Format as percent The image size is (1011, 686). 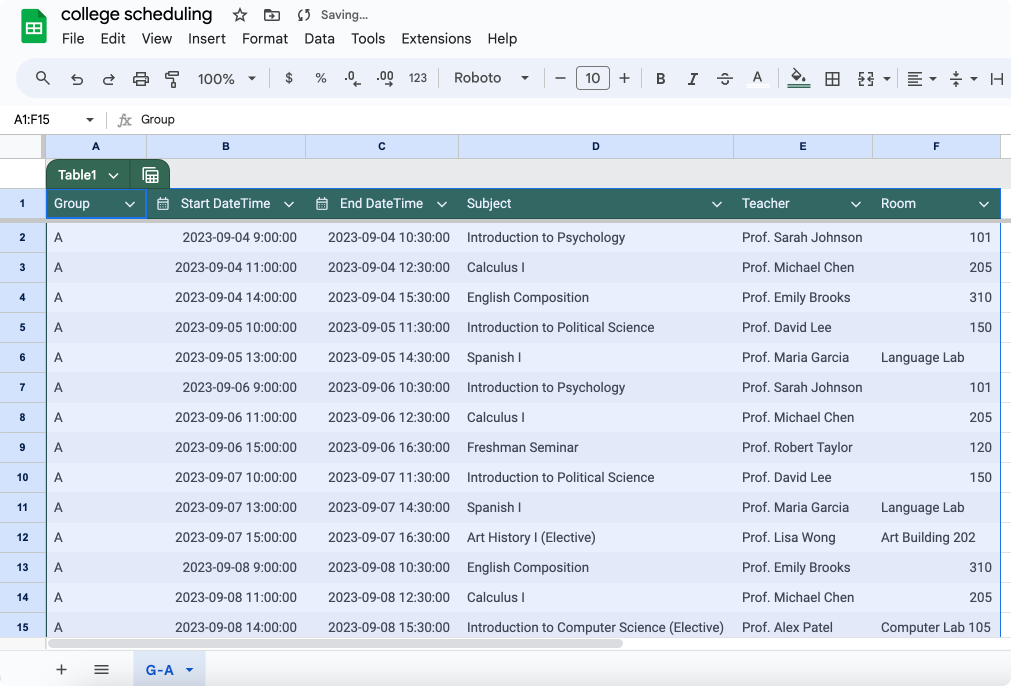tap(320, 78)
